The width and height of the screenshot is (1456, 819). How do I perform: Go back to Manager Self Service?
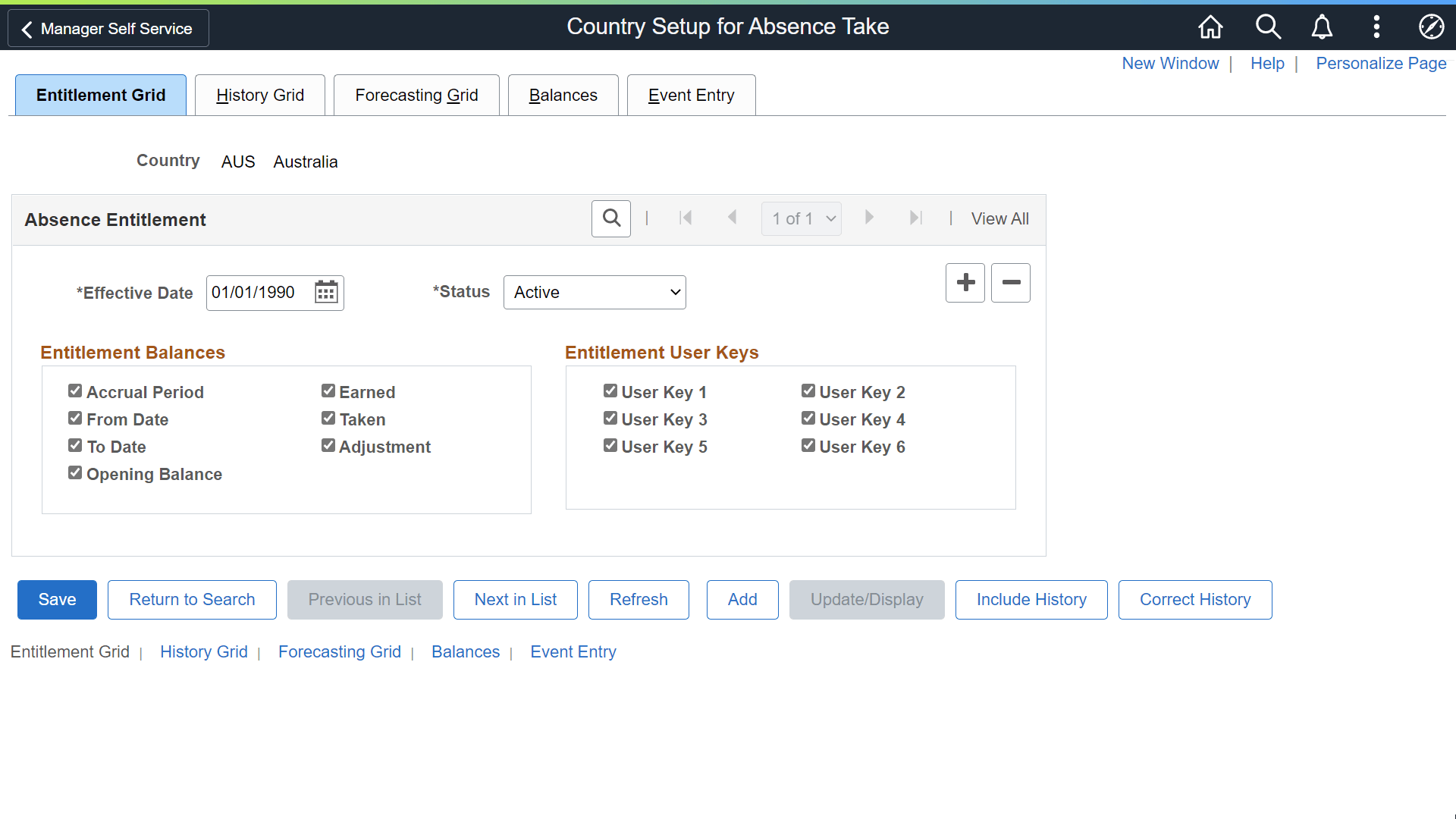click(108, 29)
